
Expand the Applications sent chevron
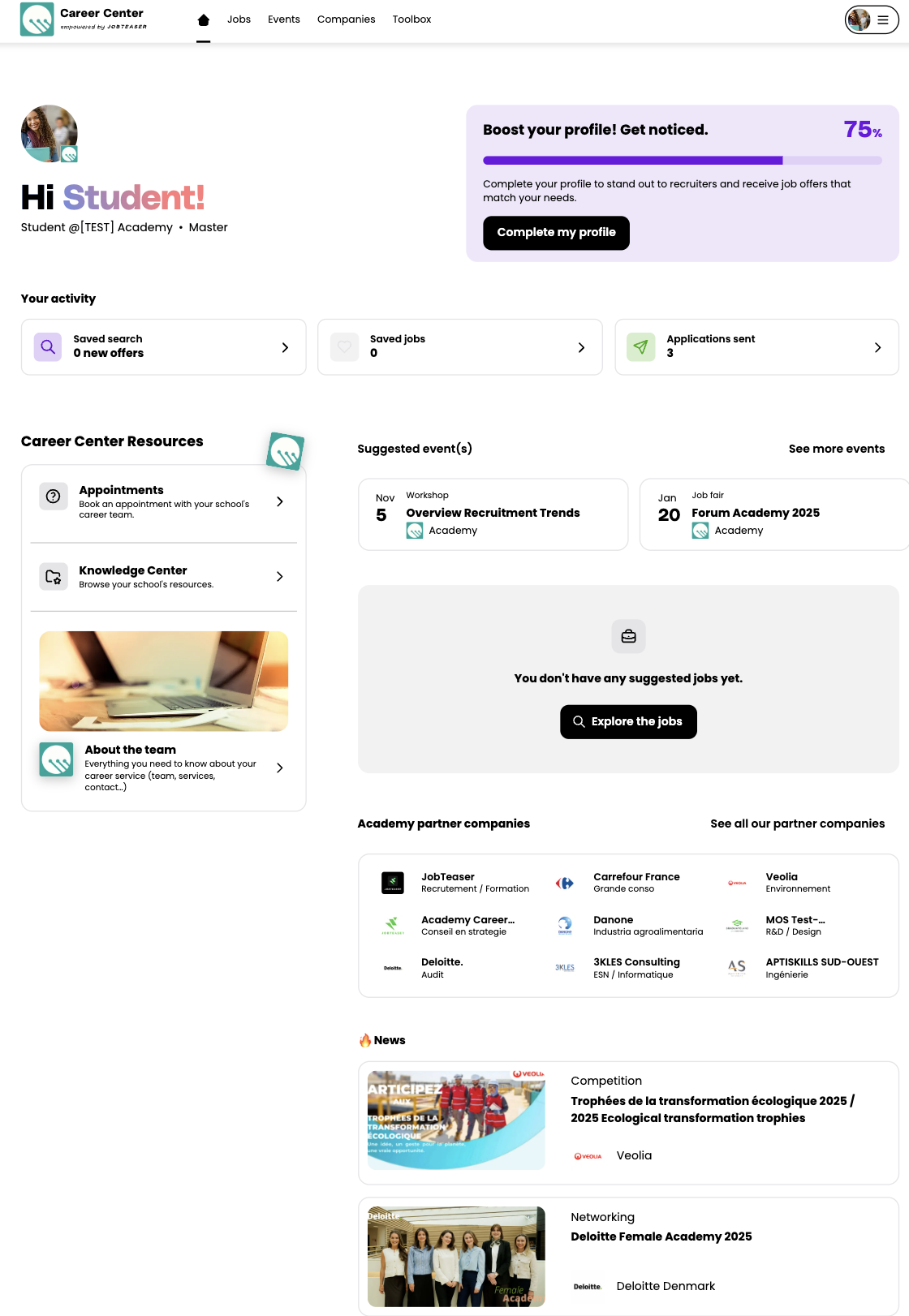coord(877,347)
